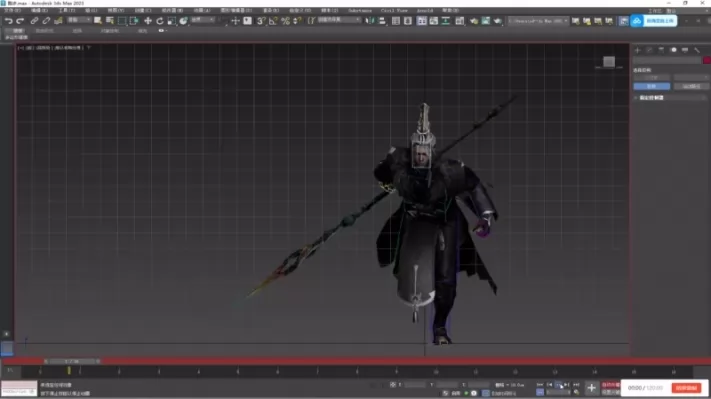Activate the Select and Place tool
This screenshot has width=711, height=399.
coord(183,21)
